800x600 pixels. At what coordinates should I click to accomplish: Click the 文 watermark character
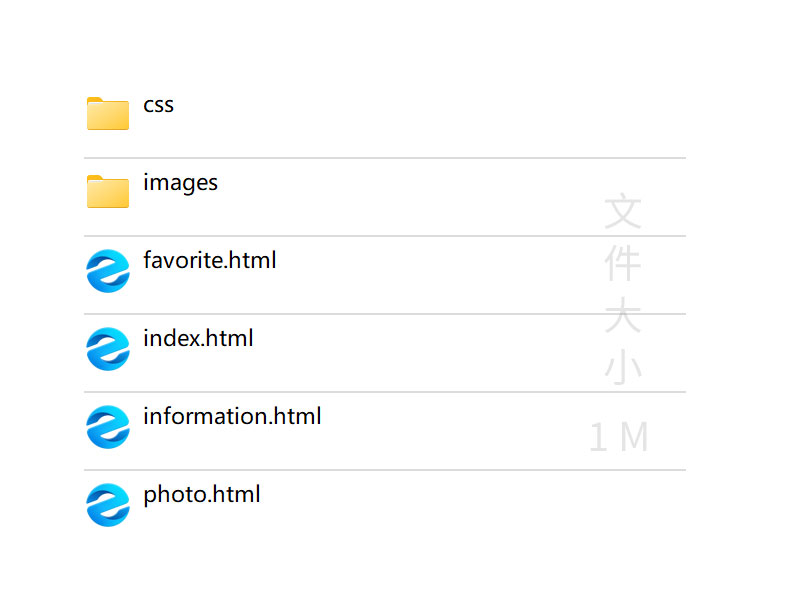point(623,212)
